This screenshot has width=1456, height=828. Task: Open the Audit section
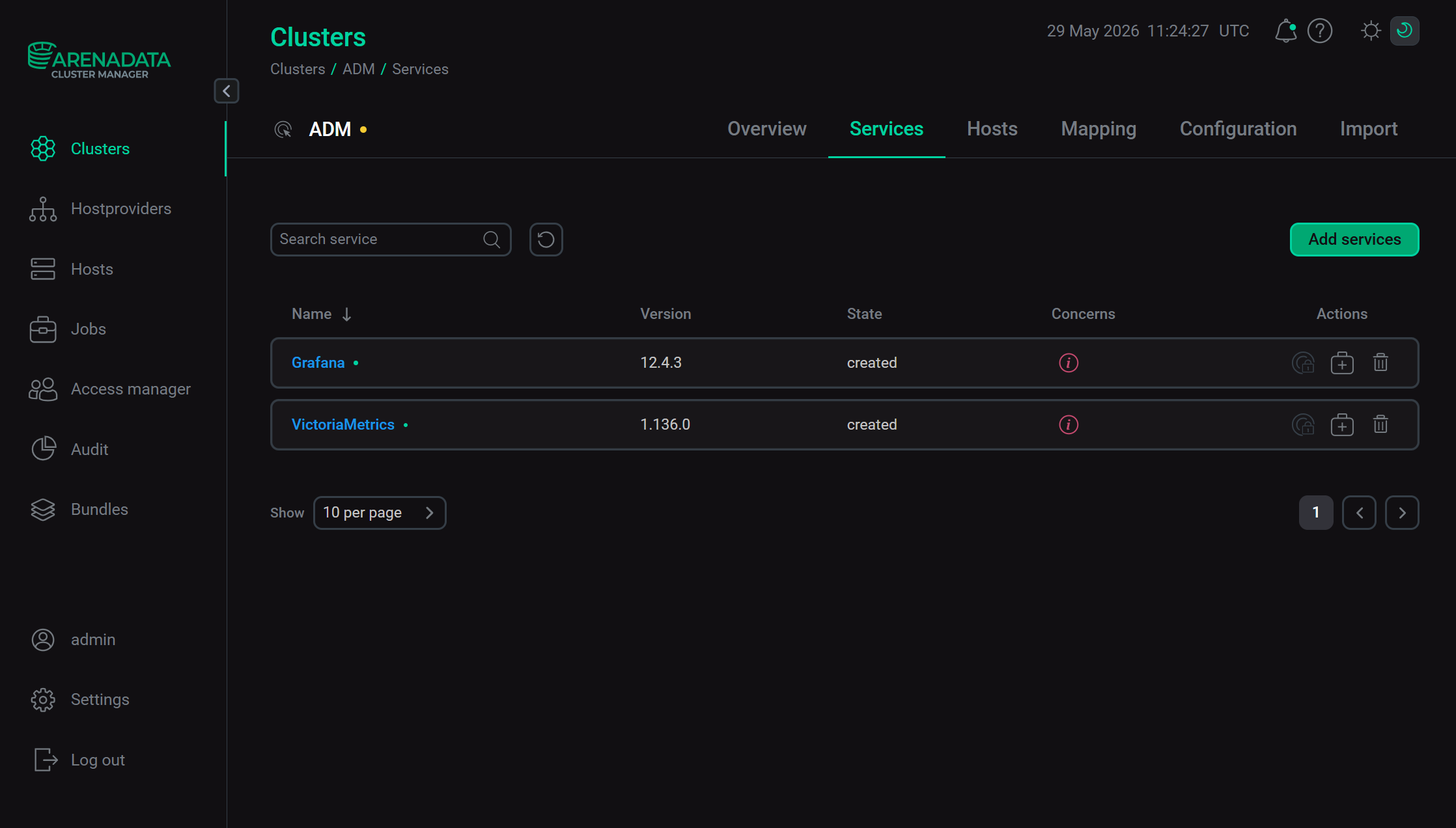[x=69, y=450]
